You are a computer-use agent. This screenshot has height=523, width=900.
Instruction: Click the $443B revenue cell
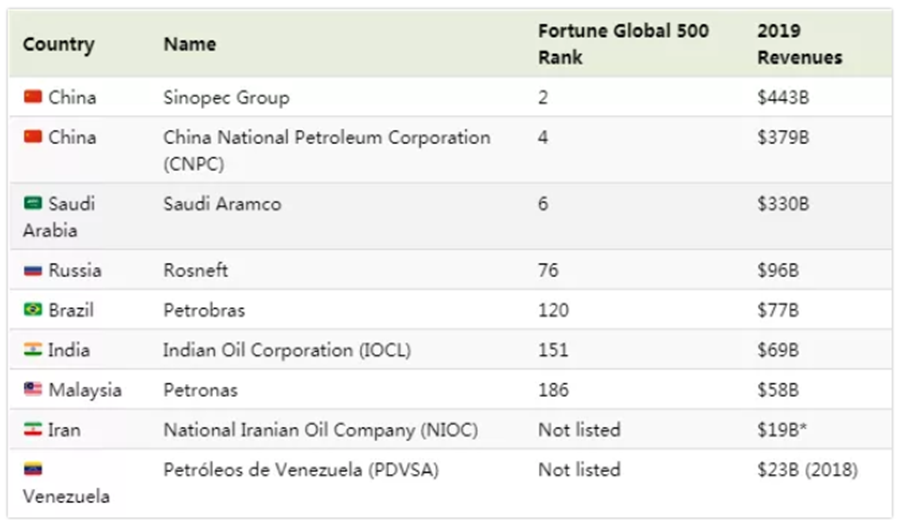click(x=783, y=98)
